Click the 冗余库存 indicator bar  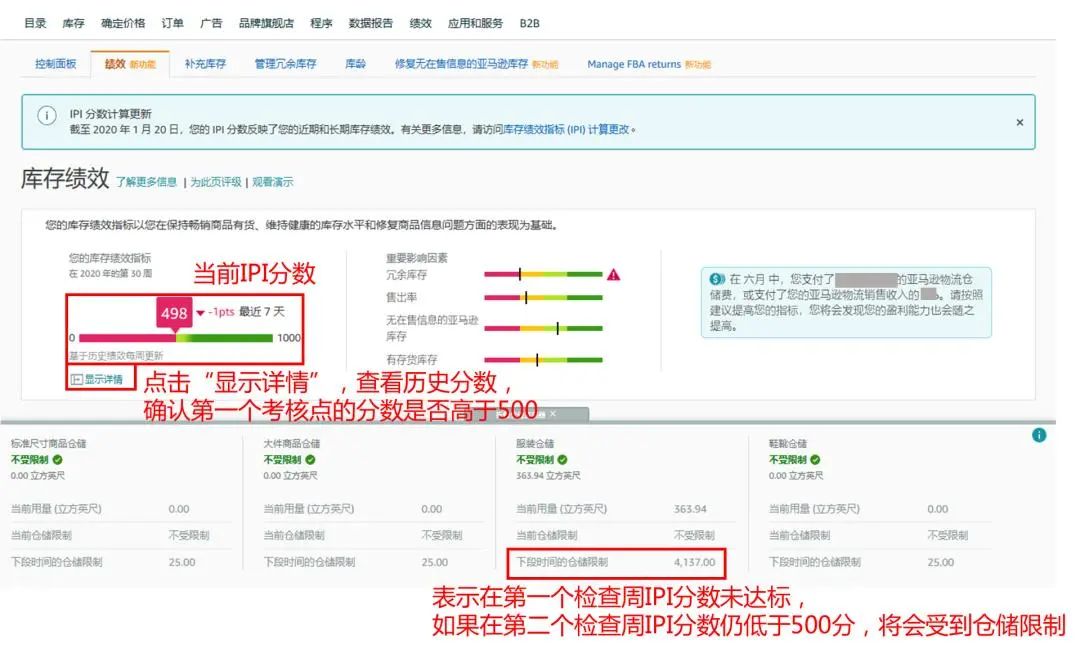pyautogui.click(x=543, y=274)
